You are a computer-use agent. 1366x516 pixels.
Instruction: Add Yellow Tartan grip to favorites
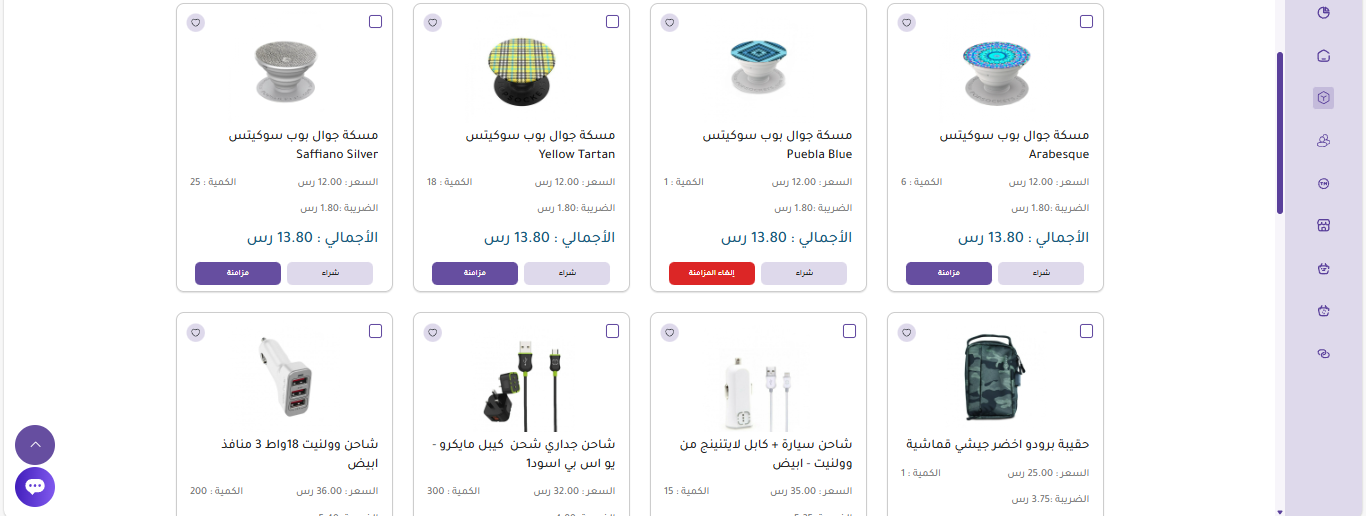pos(433,22)
